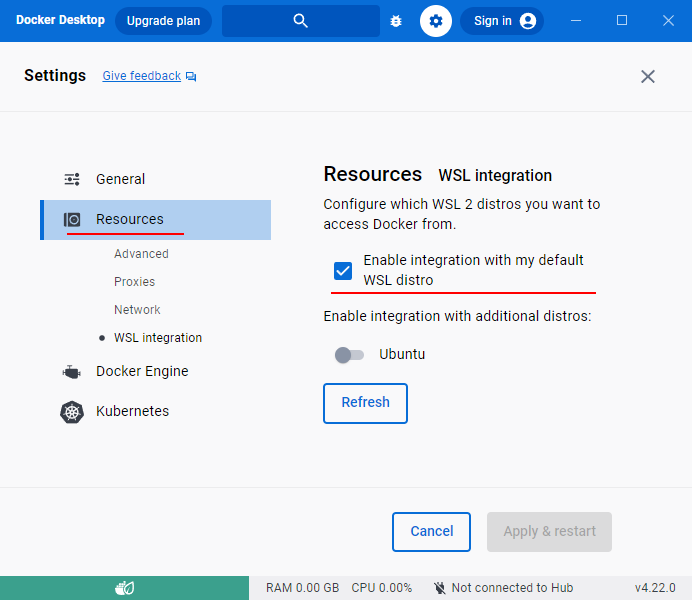Select the General settings section
Image resolution: width=692 pixels, height=600 pixels.
coord(155,179)
